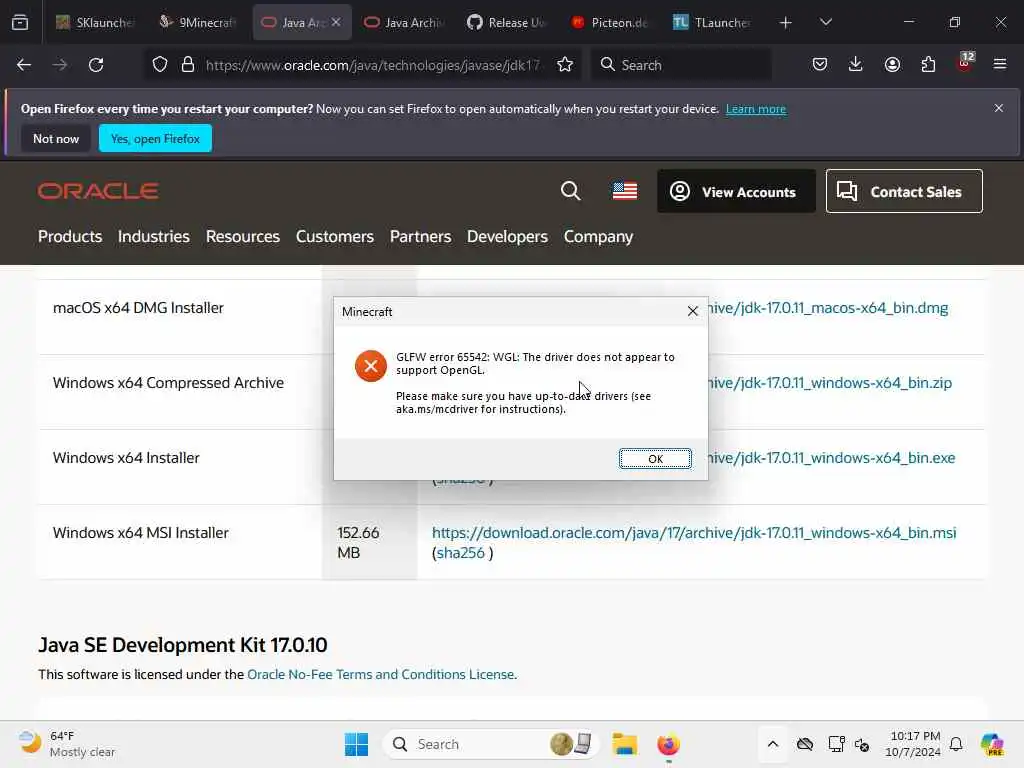Click the View Accounts button
1024x768 pixels.
pyautogui.click(x=736, y=191)
